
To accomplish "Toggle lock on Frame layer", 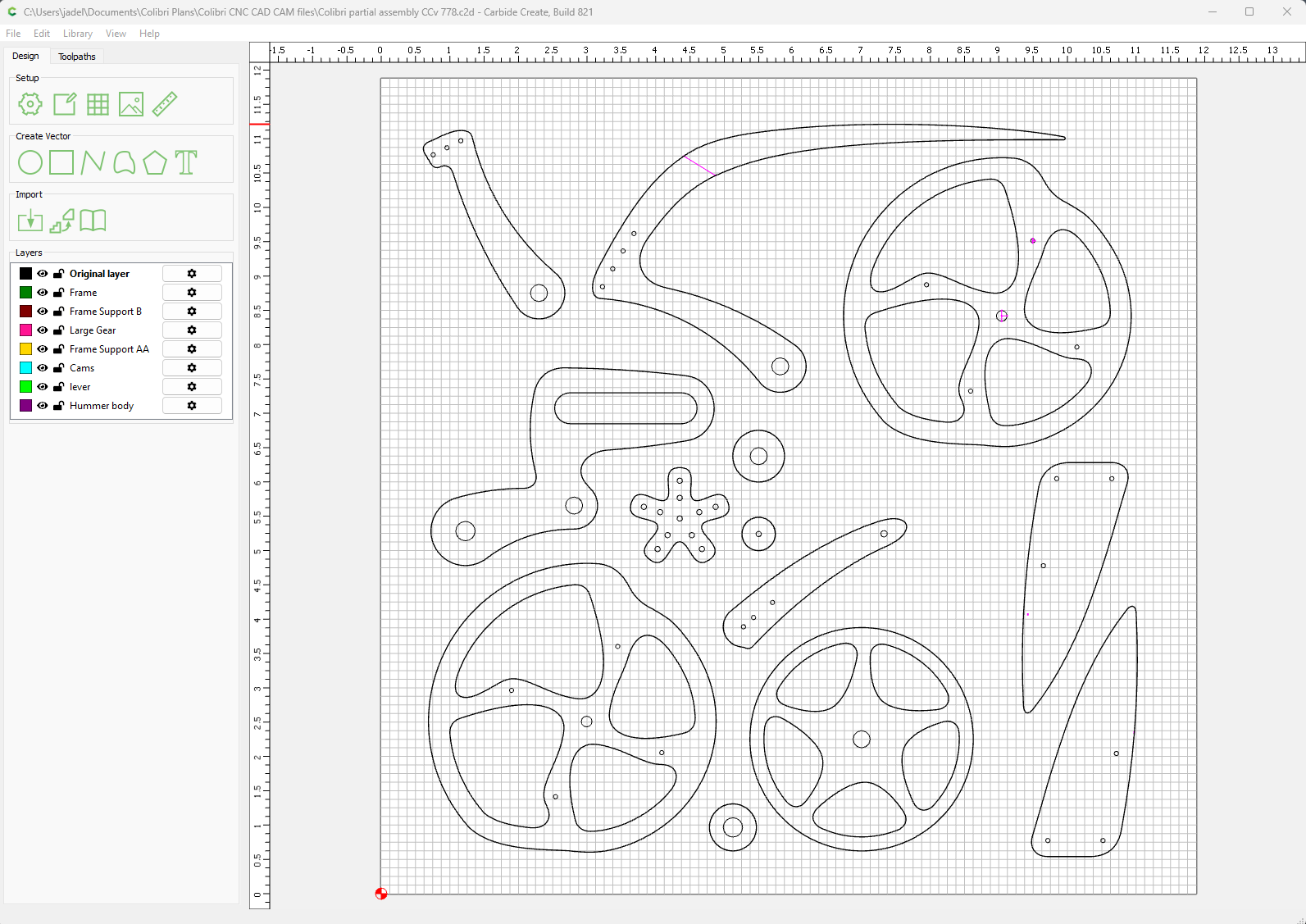I will [x=59, y=293].
